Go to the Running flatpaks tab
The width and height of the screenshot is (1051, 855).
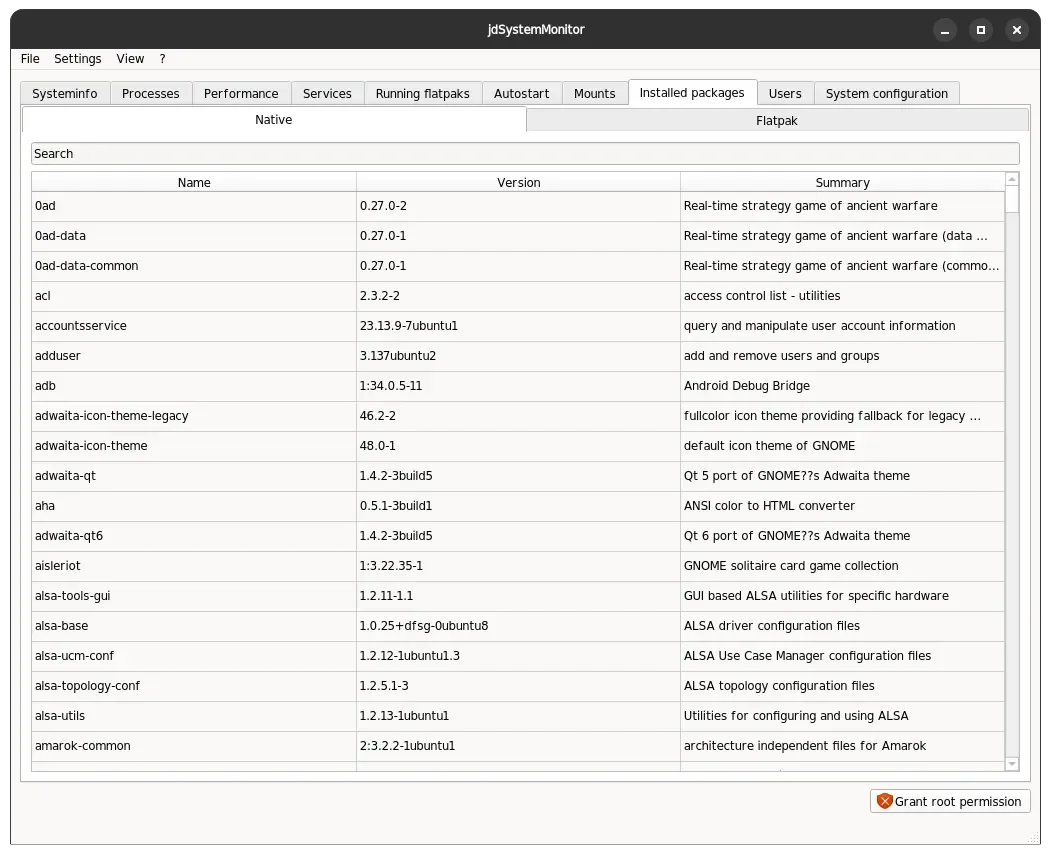(422, 93)
